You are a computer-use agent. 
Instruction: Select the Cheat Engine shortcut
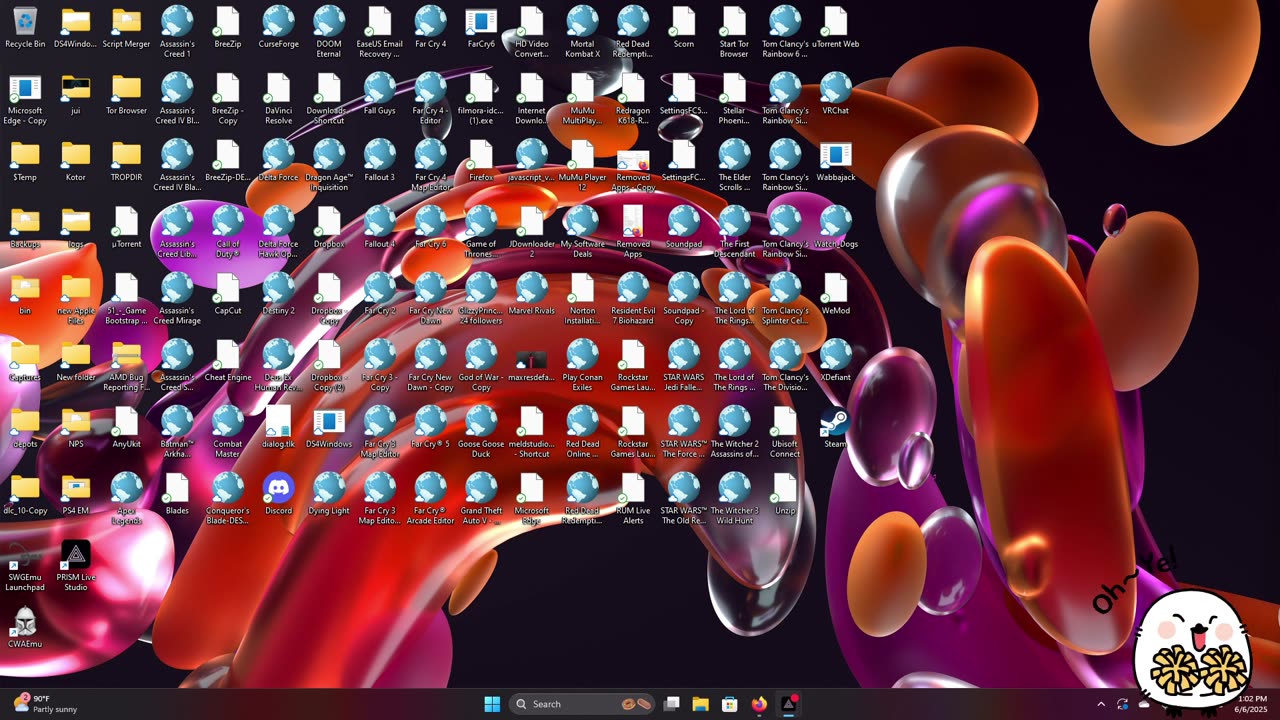pyautogui.click(x=228, y=362)
